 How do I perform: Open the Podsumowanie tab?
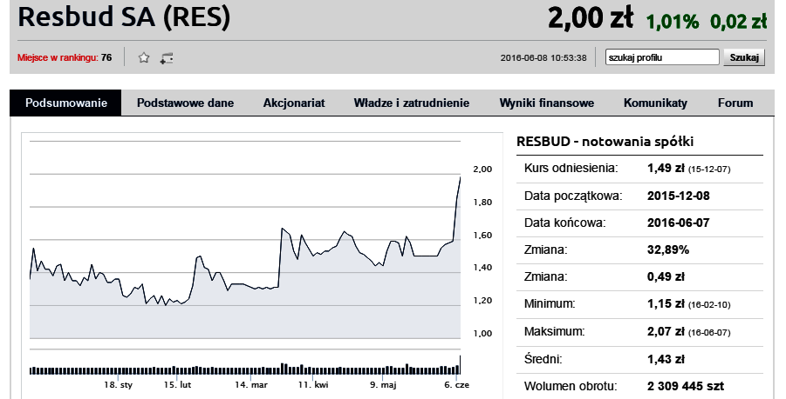click(66, 103)
